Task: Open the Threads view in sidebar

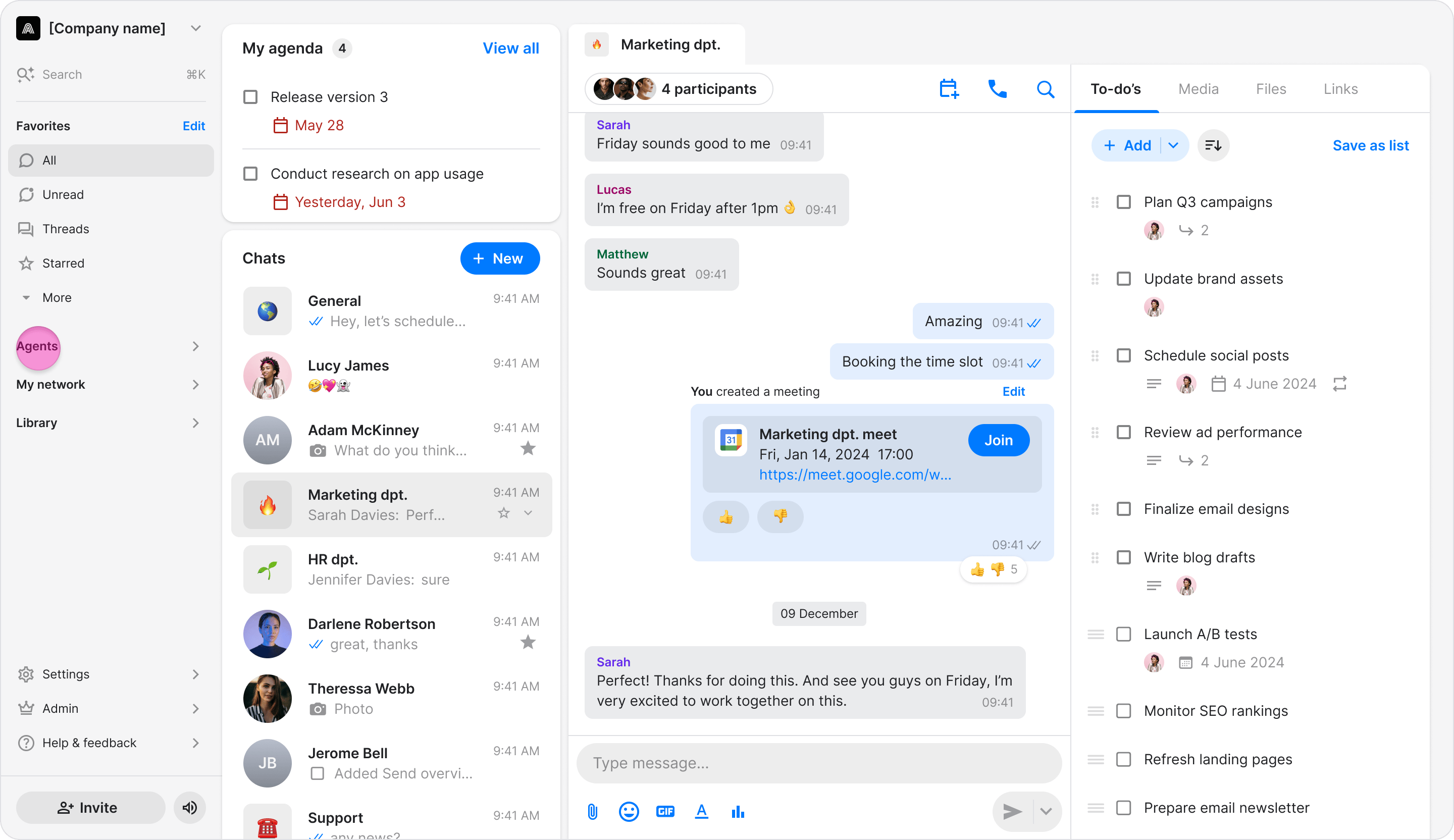Action: (x=111, y=229)
